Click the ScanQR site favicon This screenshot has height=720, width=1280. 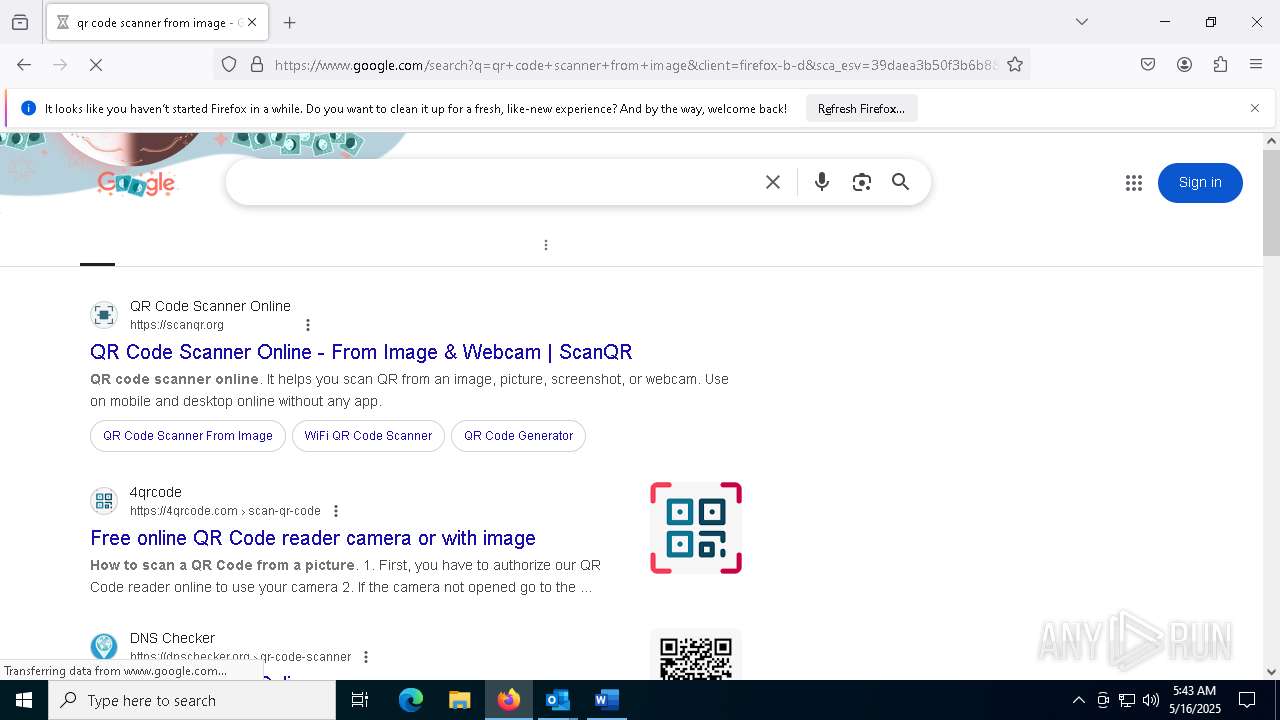point(104,315)
